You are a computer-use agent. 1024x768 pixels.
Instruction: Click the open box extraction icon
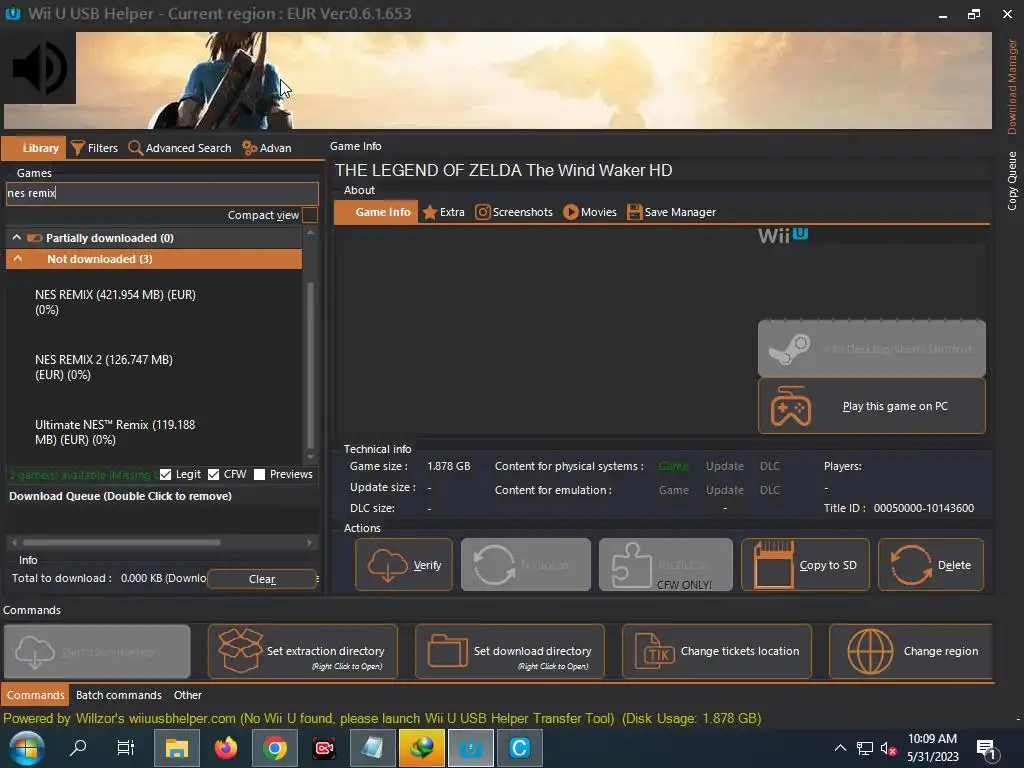pos(240,650)
